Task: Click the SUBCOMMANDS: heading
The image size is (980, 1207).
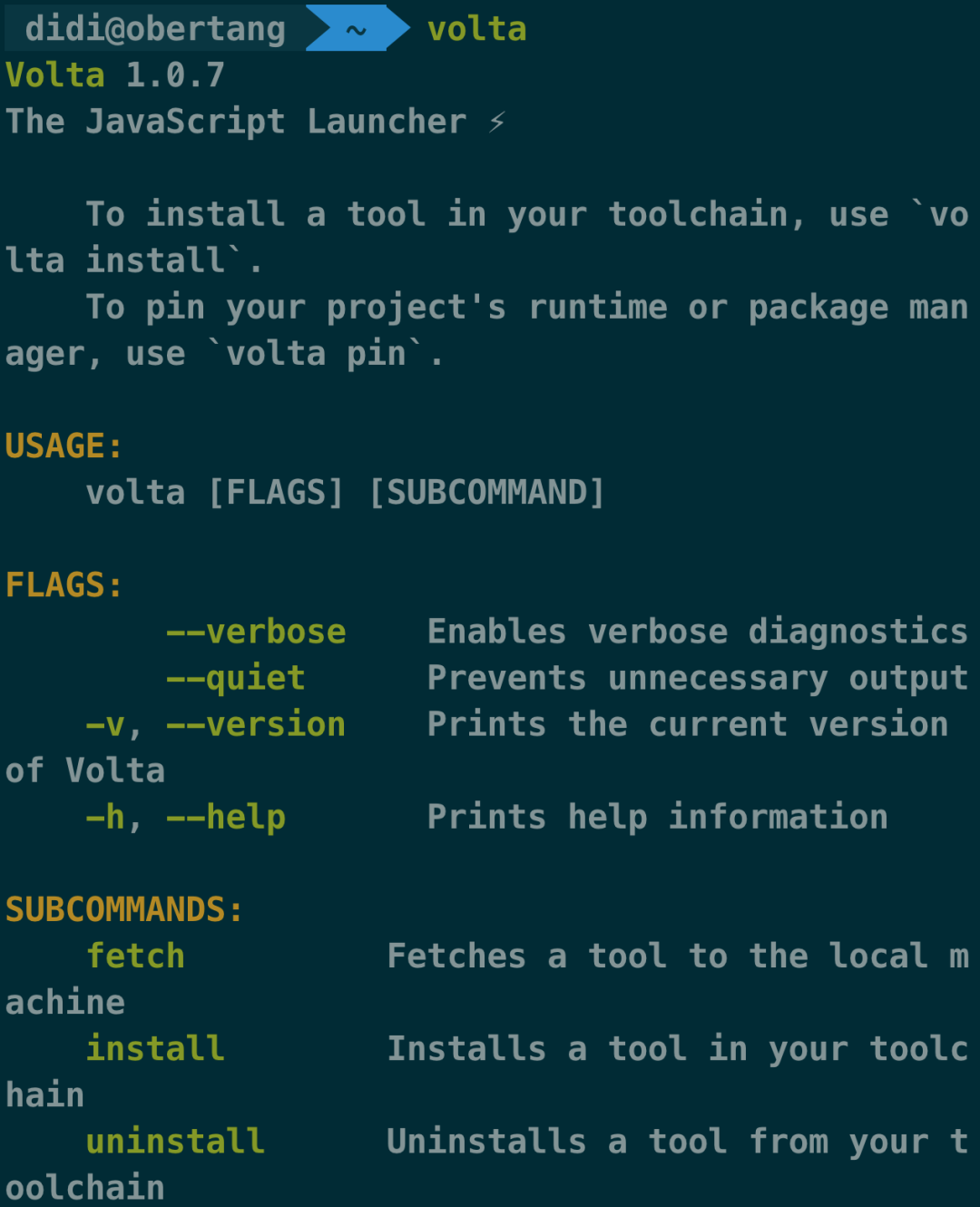Action: tap(124, 908)
